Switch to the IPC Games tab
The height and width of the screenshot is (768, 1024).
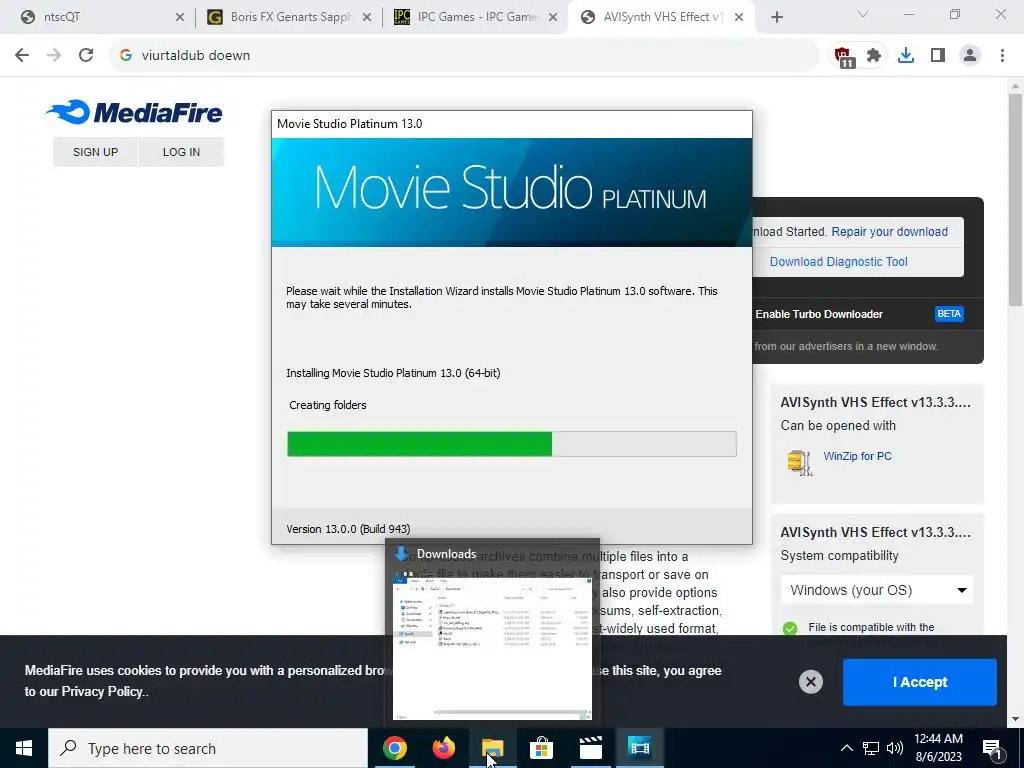[x=476, y=17]
